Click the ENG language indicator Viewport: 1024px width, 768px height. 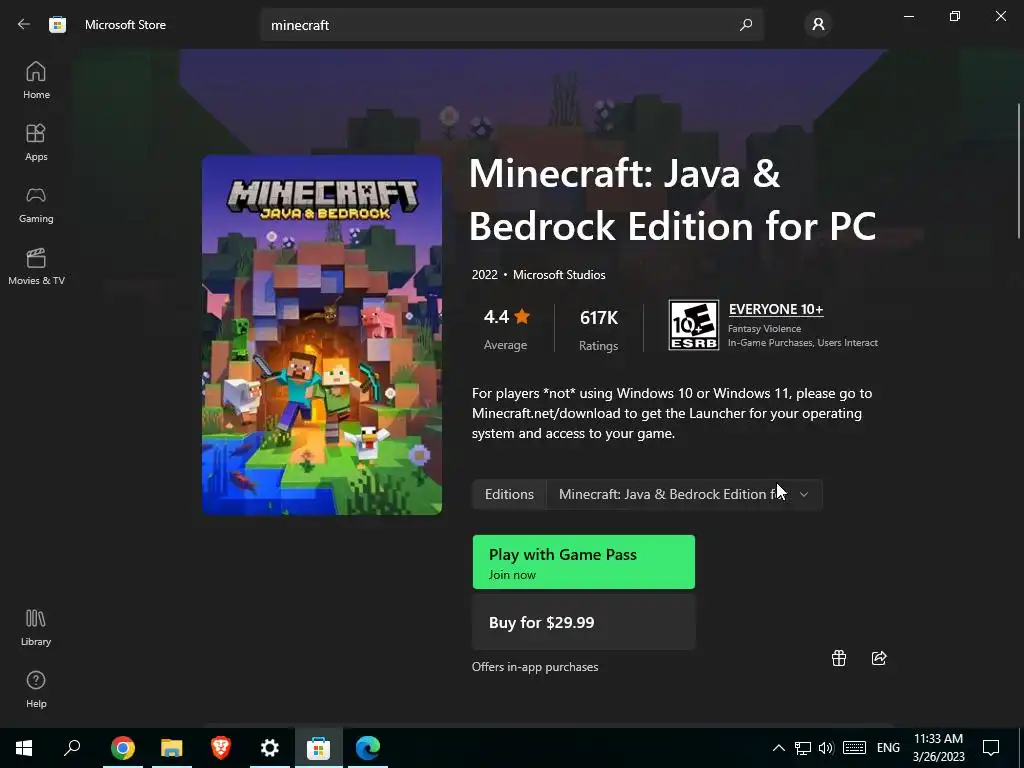coord(888,748)
